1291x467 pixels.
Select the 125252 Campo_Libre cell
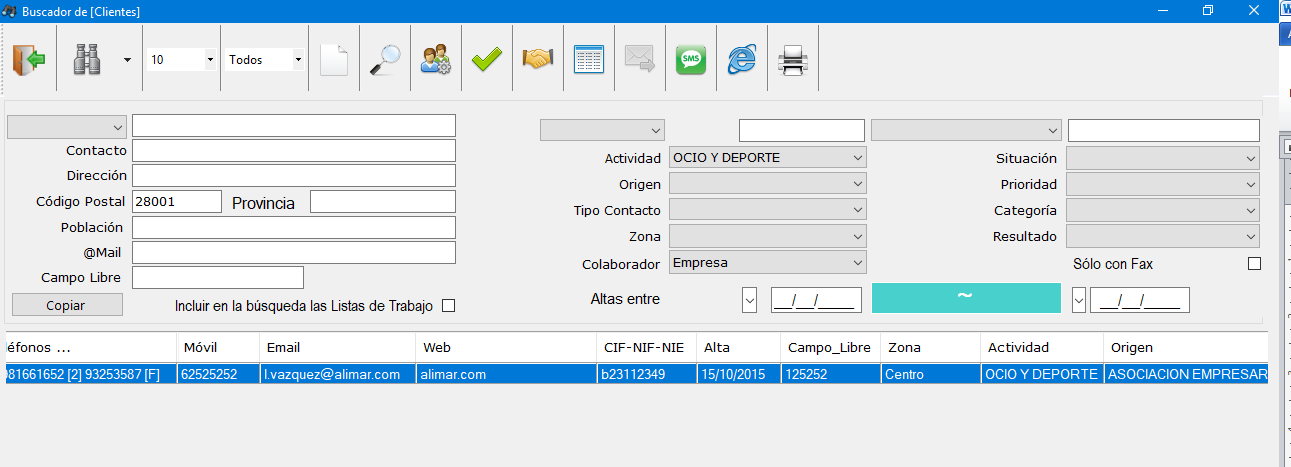830,374
